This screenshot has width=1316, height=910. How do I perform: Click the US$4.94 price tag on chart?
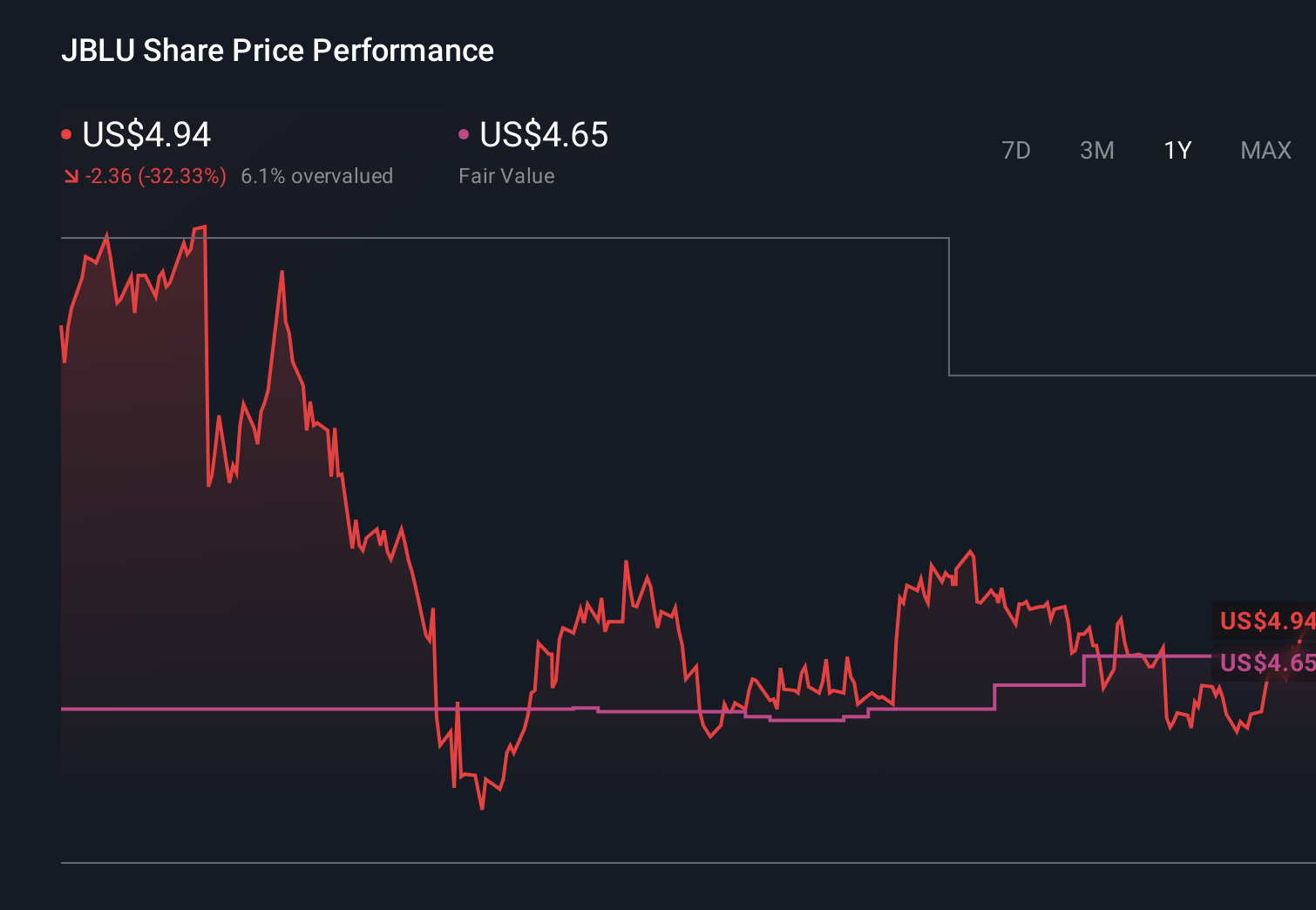1266,621
